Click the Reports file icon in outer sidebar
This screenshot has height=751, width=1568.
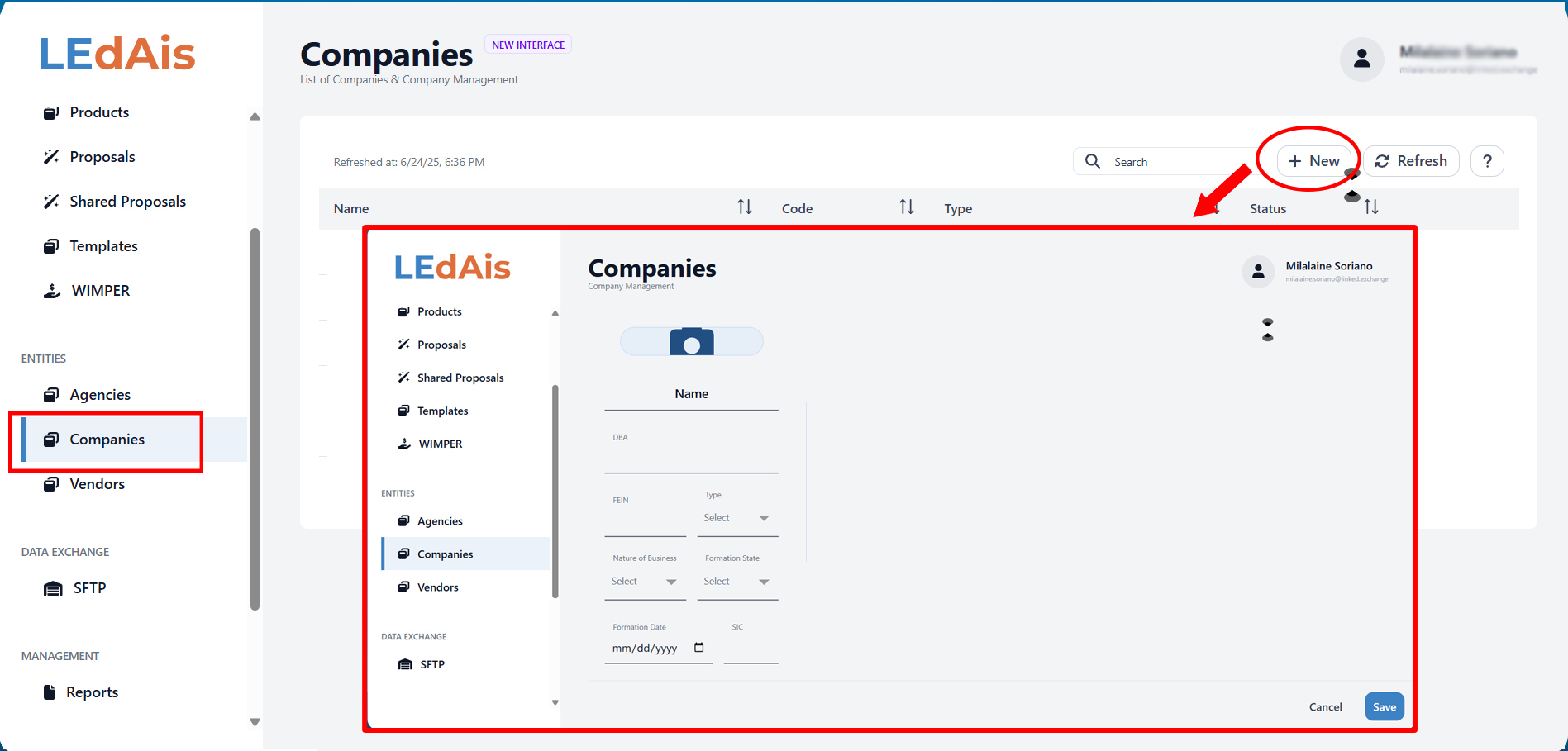click(x=50, y=692)
